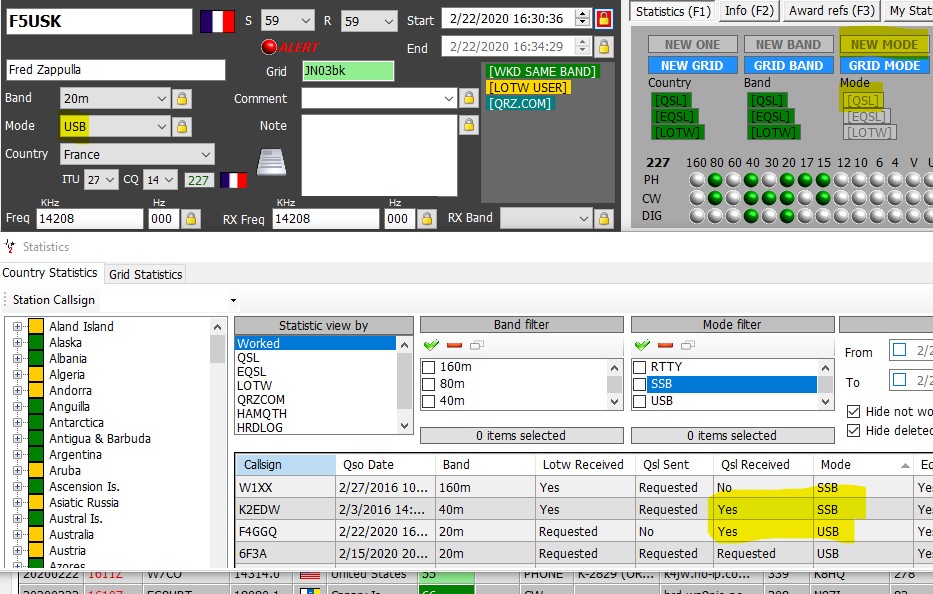
Task: Open the Band 20m dropdown
Action: (x=162, y=98)
